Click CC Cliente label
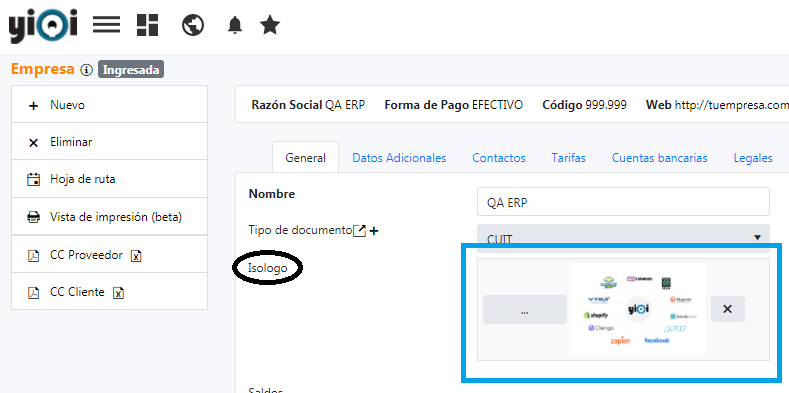This screenshot has height=393, width=789. 77,292
